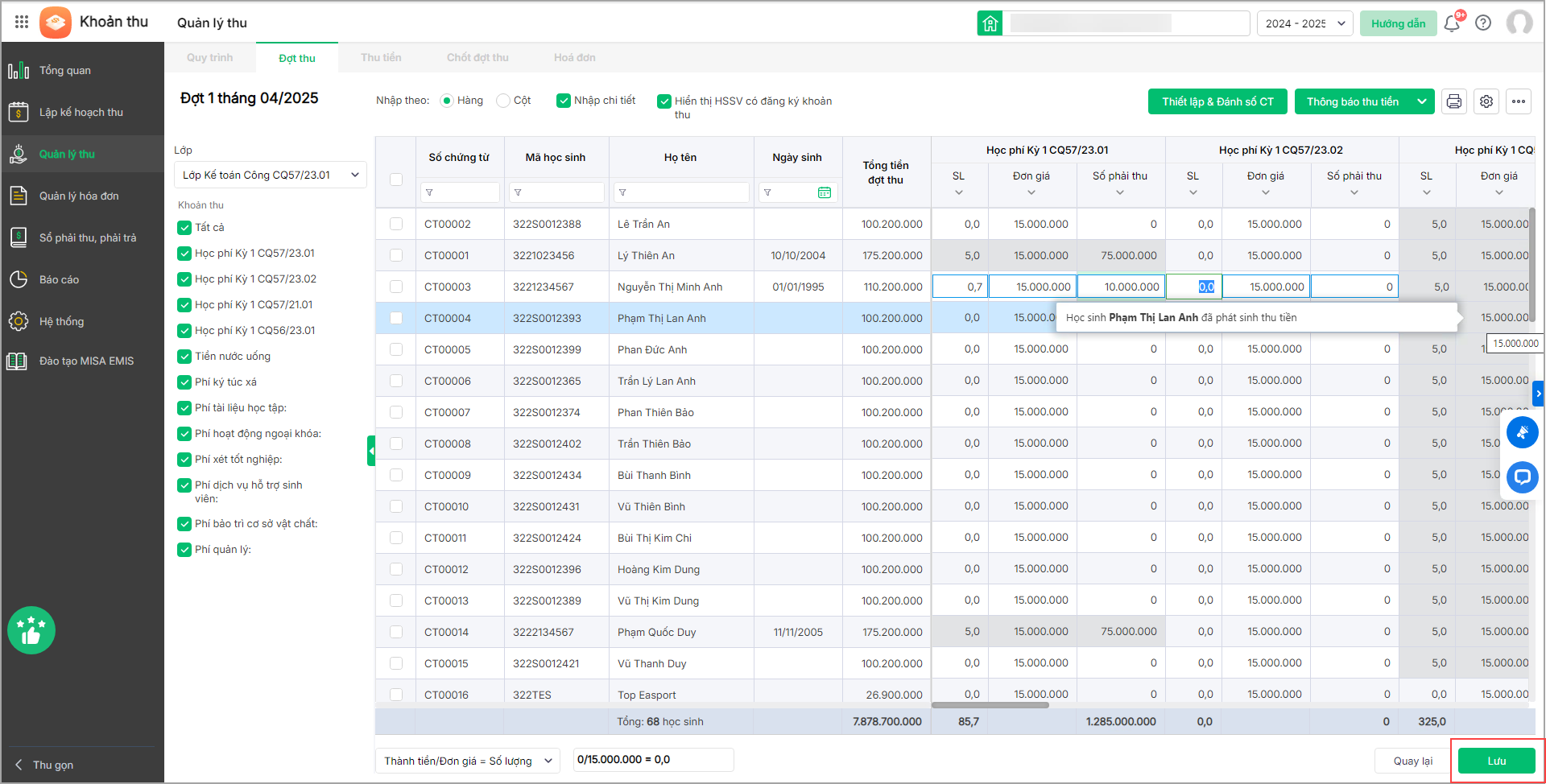Open the chat support bubble icon
1546x784 pixels.
coord(1522,477)
